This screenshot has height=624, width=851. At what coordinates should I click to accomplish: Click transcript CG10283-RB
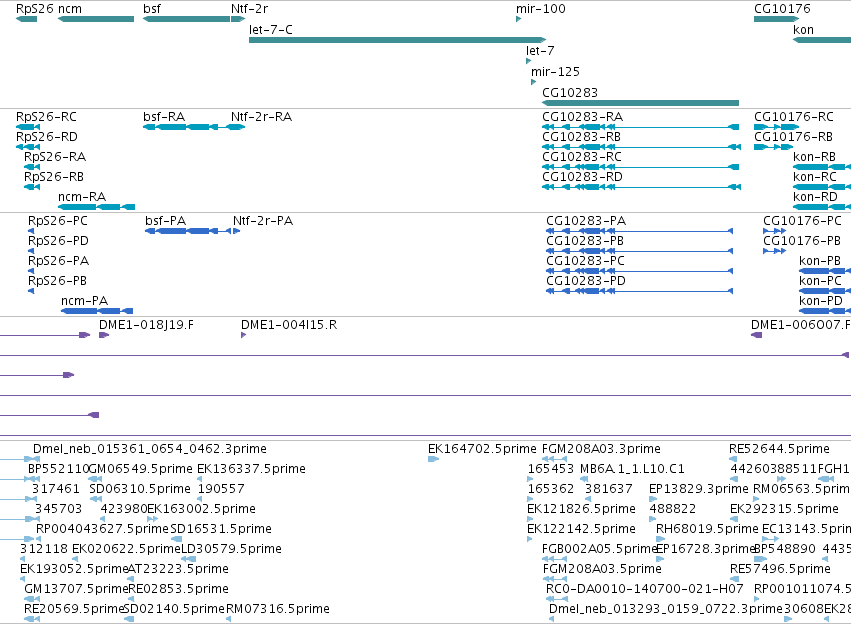click(642, 147)
